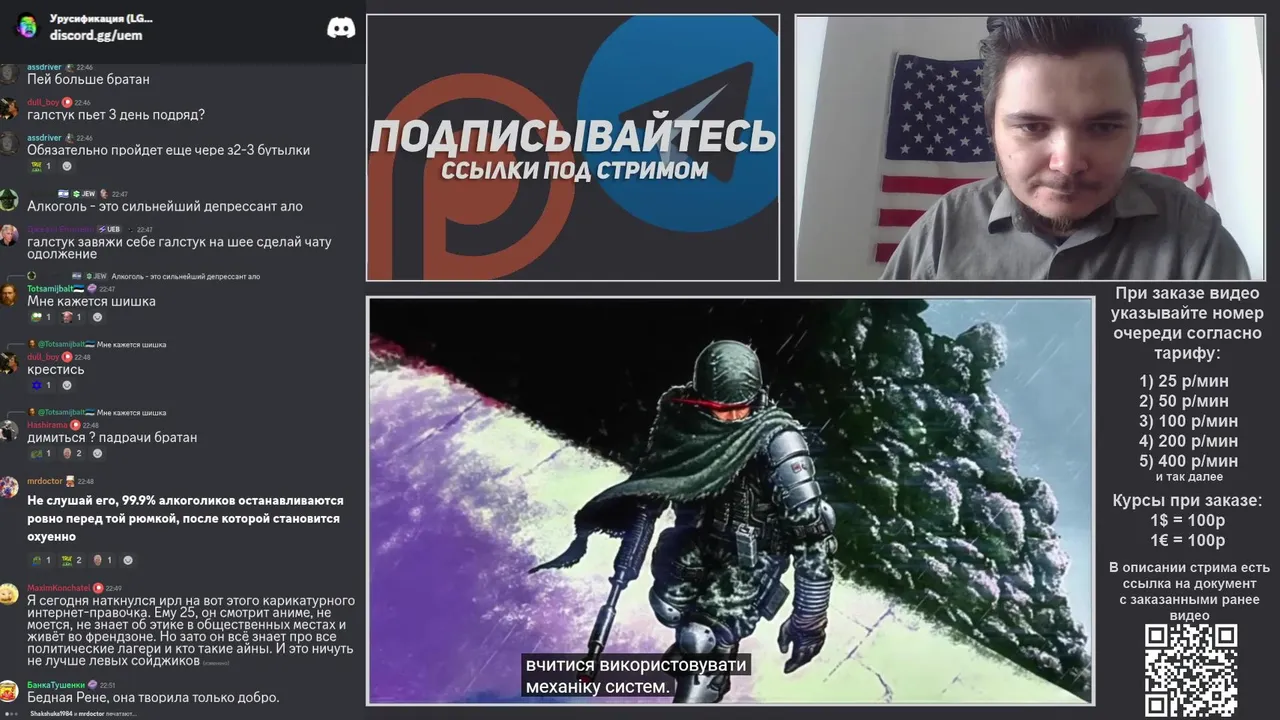The width and height of the screenshot is (1280, 720).
Task: Open the БанкаТушенки username
Action: coord(56,685)
